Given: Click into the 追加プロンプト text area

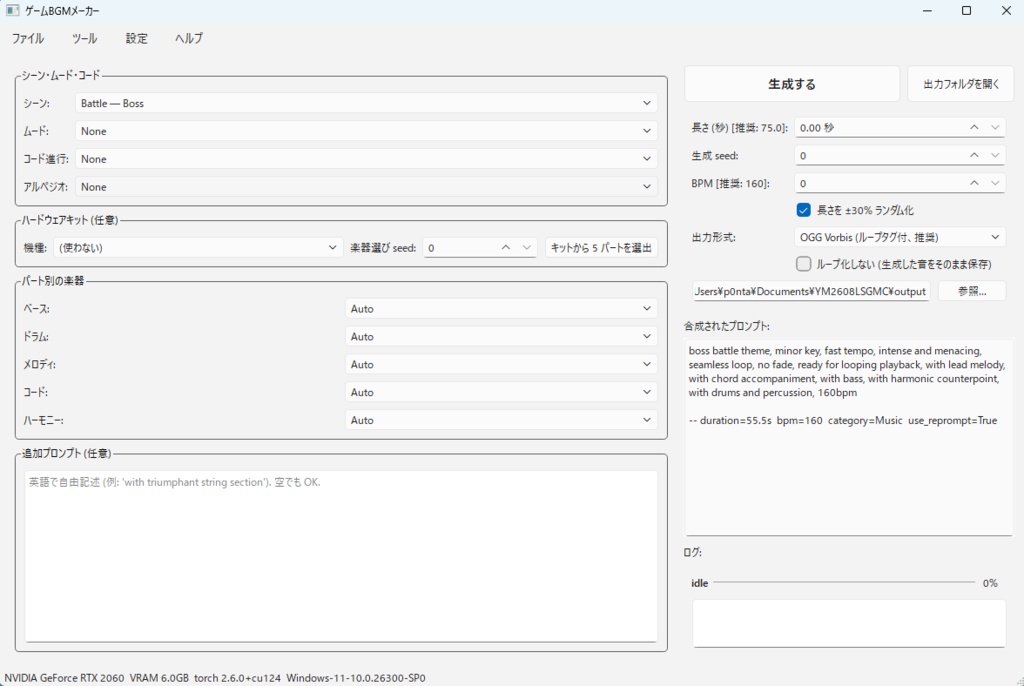Looking at the screenshot, I should pyautogui.click(x=341, y=556).
